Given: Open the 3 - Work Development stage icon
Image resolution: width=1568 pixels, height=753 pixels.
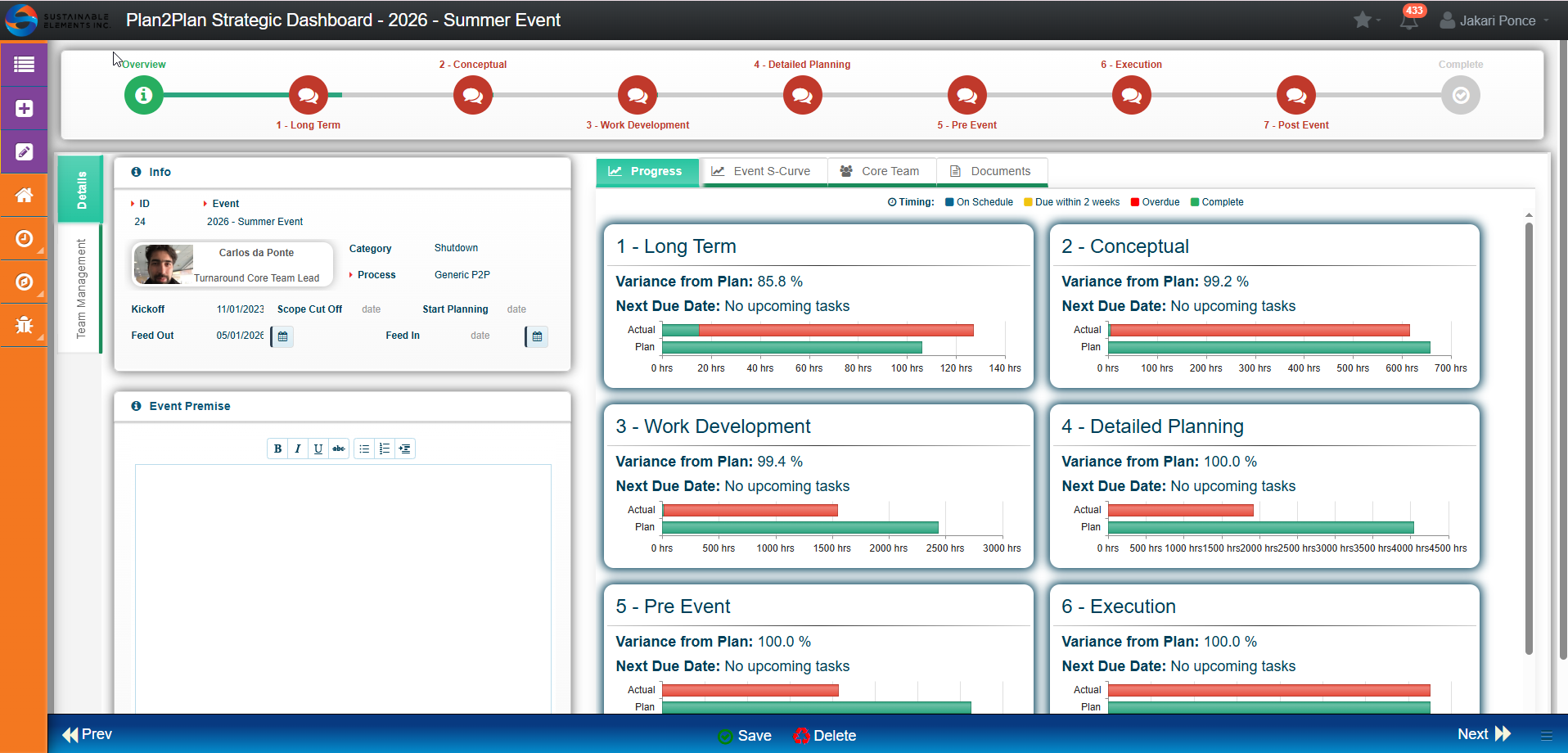Looking at the screenshot, I should click(x=638, y=95).
